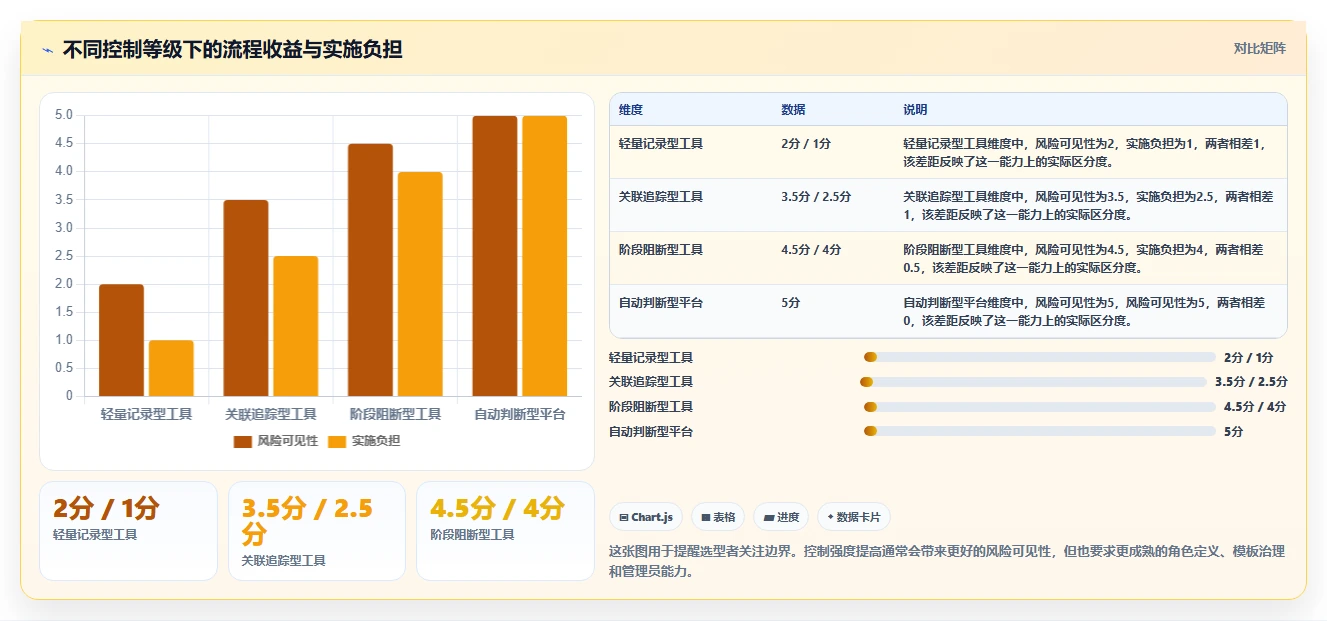Click the footer note paragraph about 选型者
Viewport: 1327px width, 621px height.
(x=946, y=561)
